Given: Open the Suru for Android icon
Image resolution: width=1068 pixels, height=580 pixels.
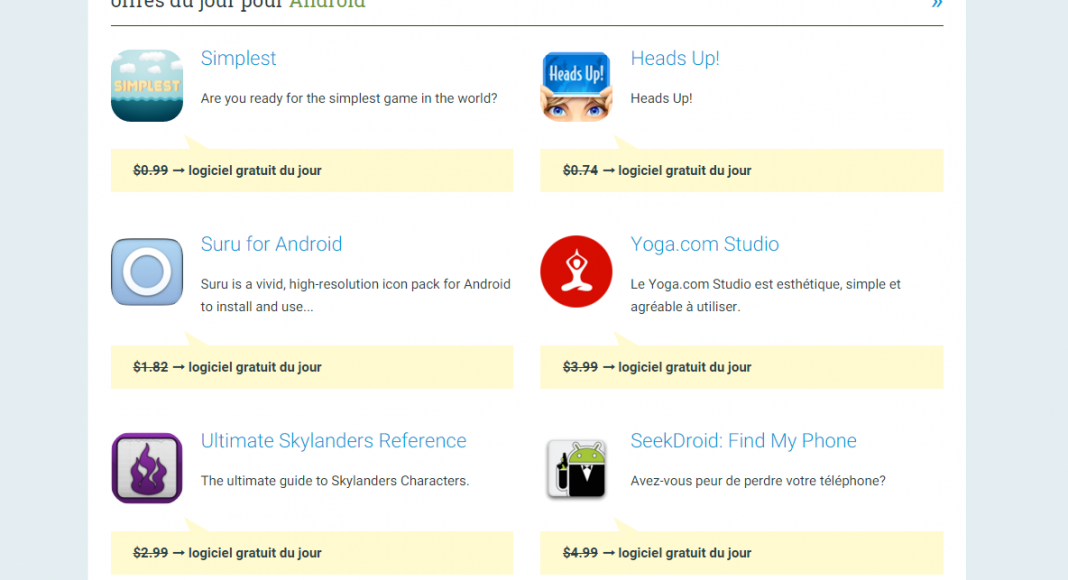Looking at the screenshot, I should click(x=147, y=272).
